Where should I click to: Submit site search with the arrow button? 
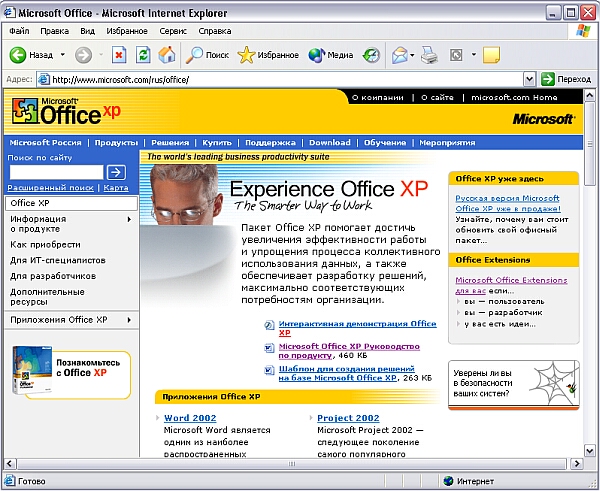click(116, 172)
